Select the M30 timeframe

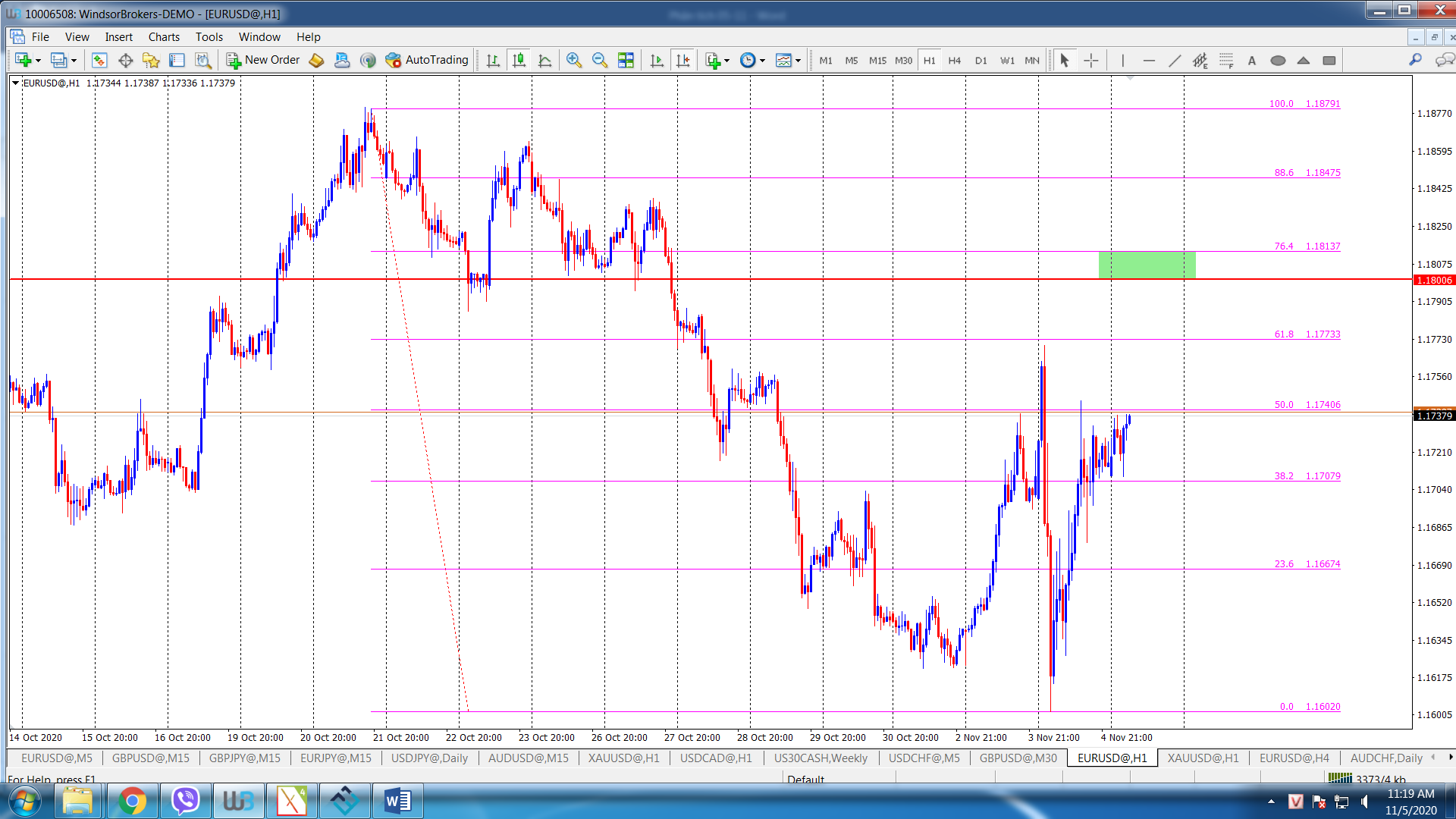903,61
